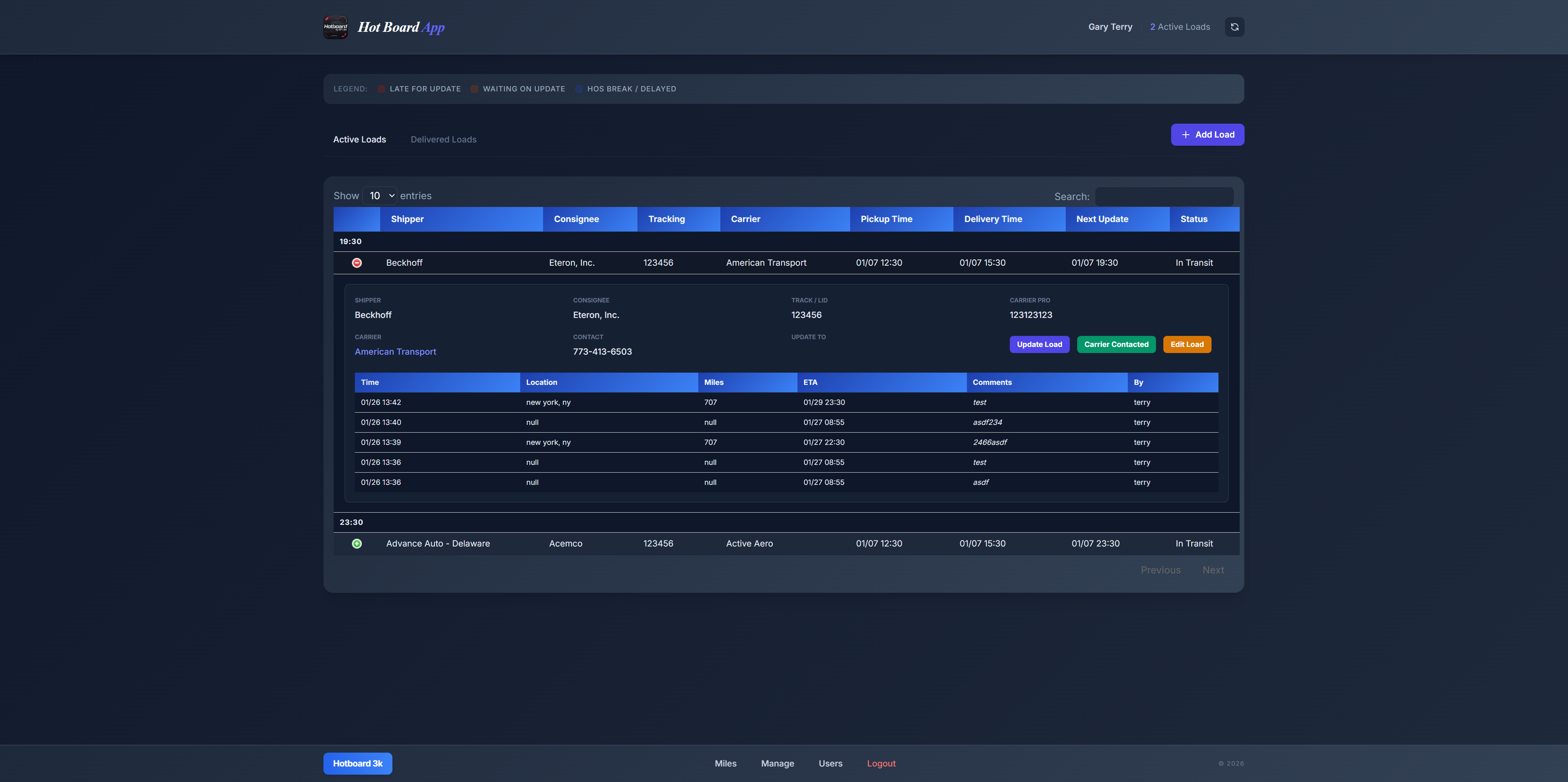This screenshot has width=1568, height=782.
Task: Click the HOS Break / Delayed legend indicator
Action: [578, 88]
